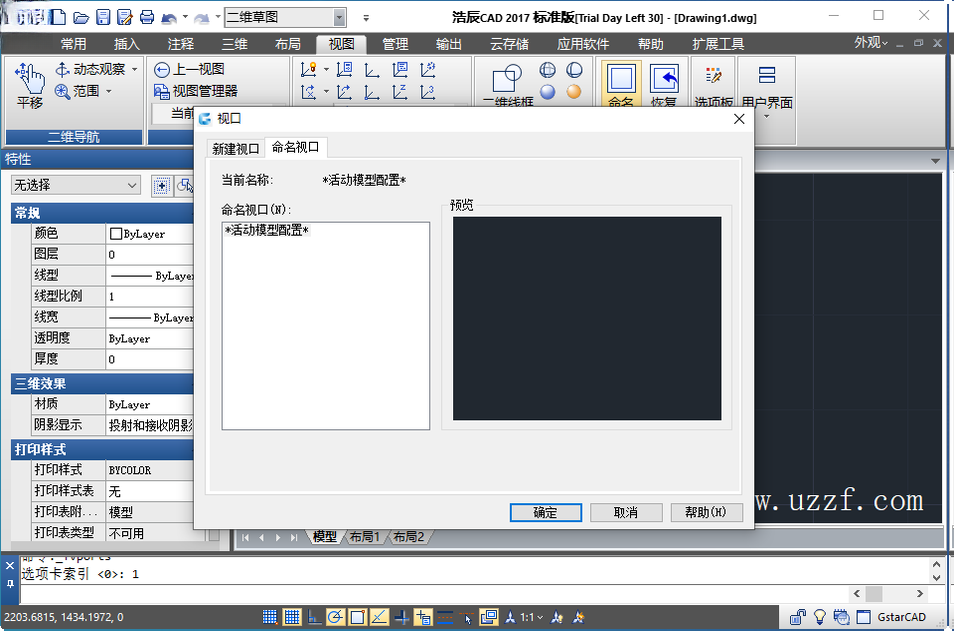The height and width of the screenshot is (631, 954).
Task: Click the 图层 value field 0
Action: pos(150,254)
